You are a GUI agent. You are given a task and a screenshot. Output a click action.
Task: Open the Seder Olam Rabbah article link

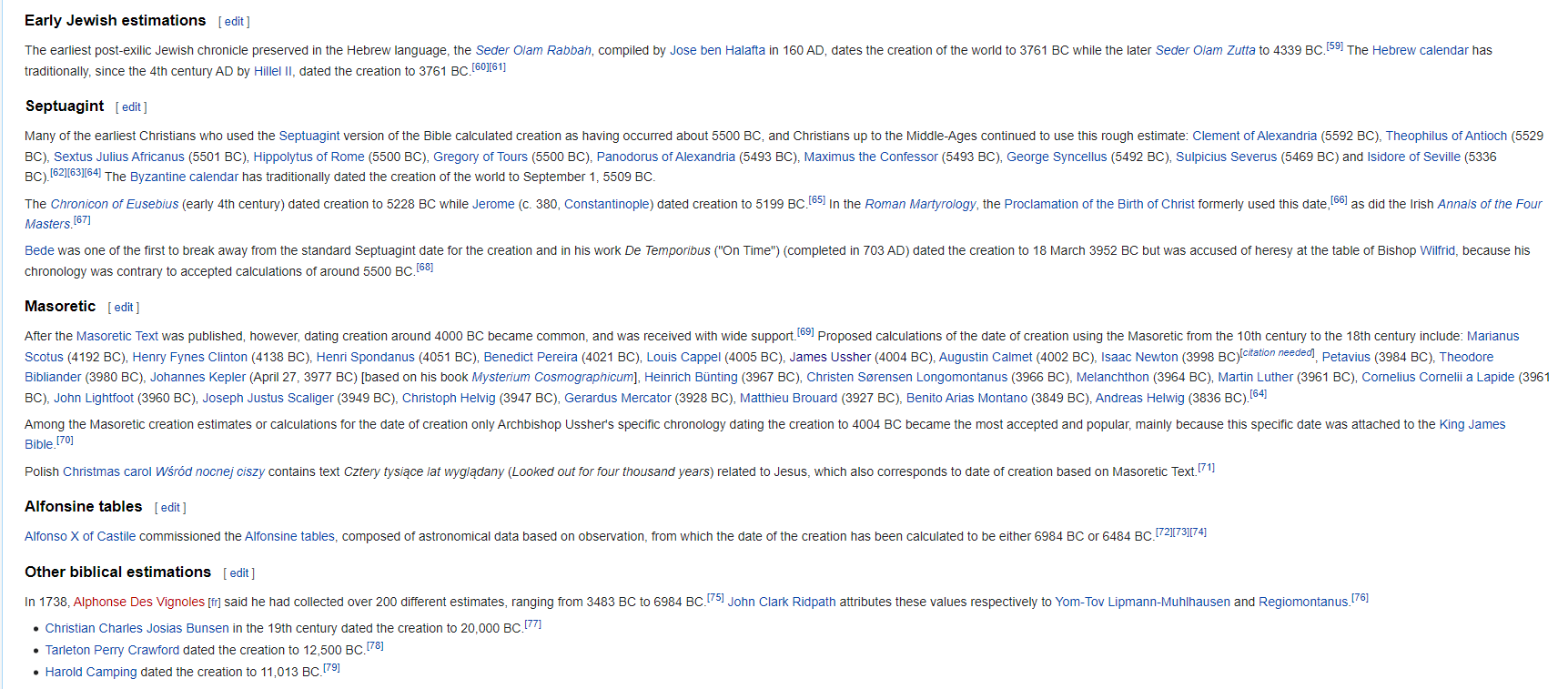point(533,50)
